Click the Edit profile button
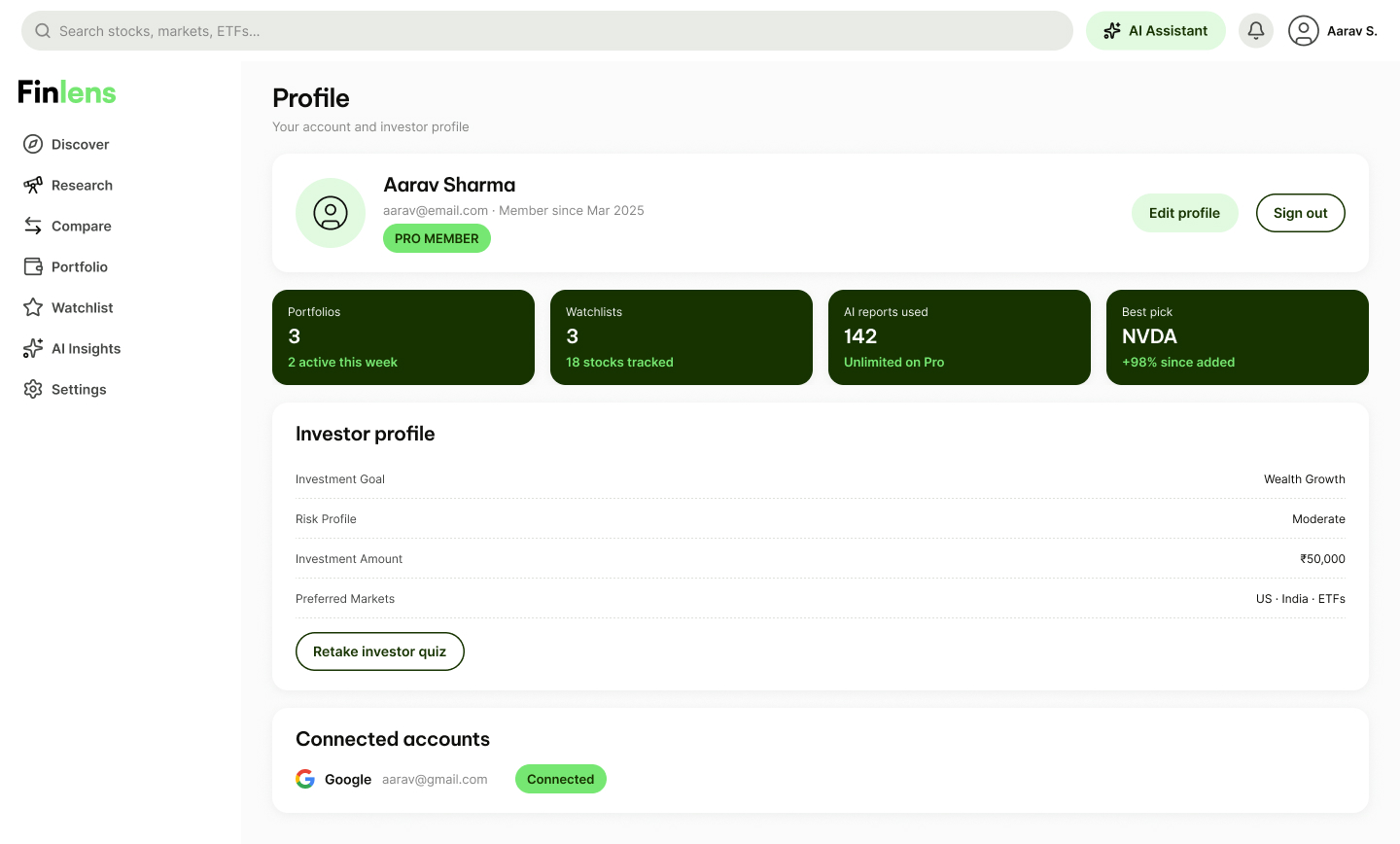The image size is (1400, 844). coord(1184,213)
